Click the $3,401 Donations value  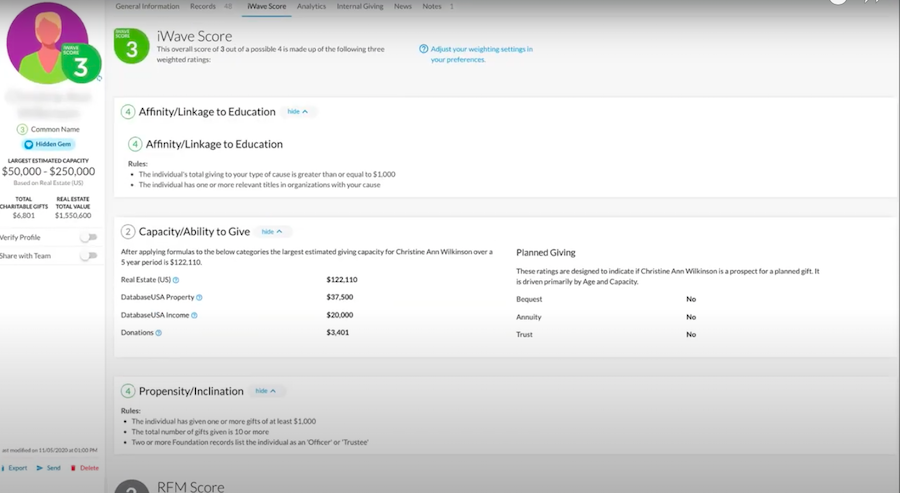(x=338, y=332)
